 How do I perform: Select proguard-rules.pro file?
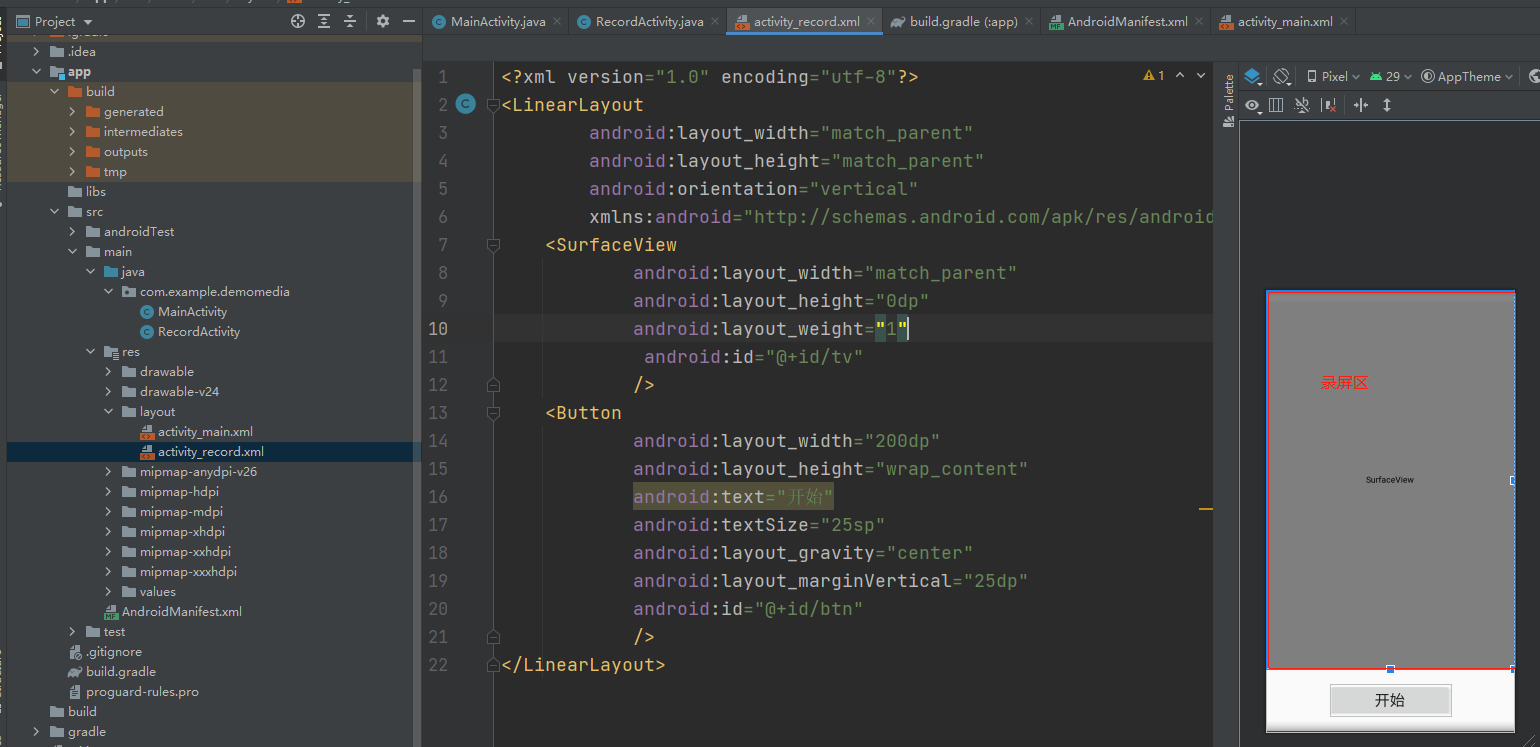(134, 692)
